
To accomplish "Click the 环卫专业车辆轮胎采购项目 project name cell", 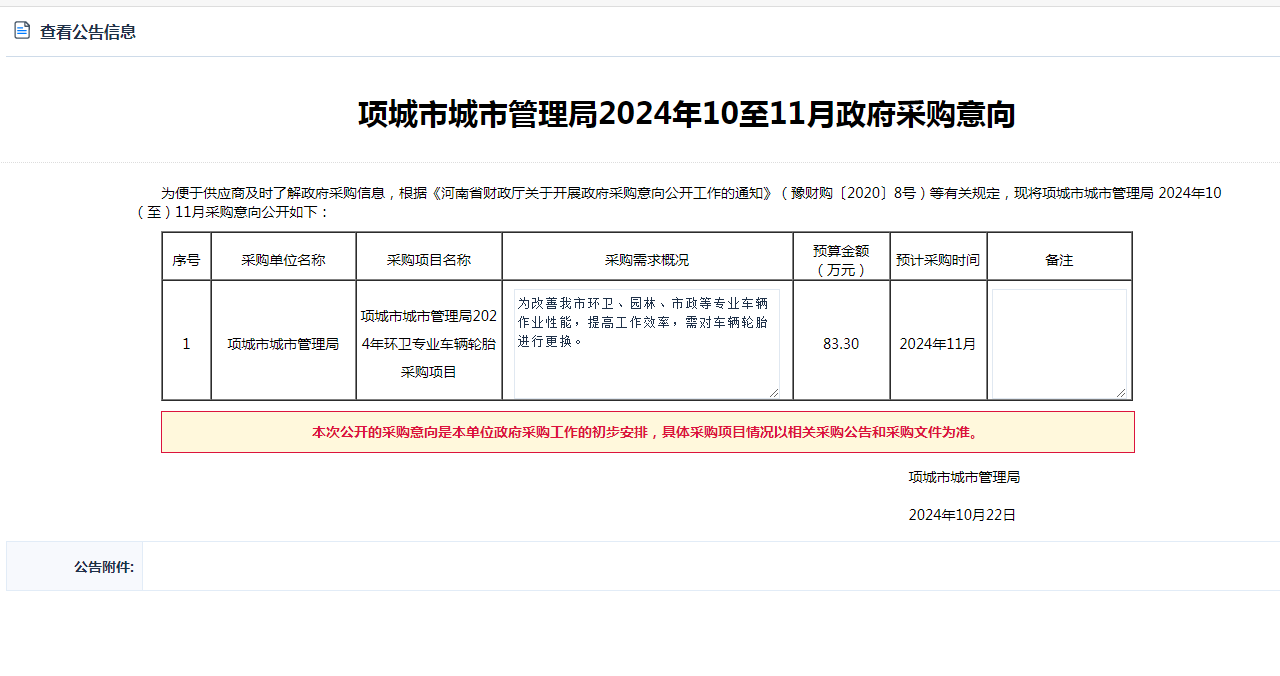I will [429, 344].
